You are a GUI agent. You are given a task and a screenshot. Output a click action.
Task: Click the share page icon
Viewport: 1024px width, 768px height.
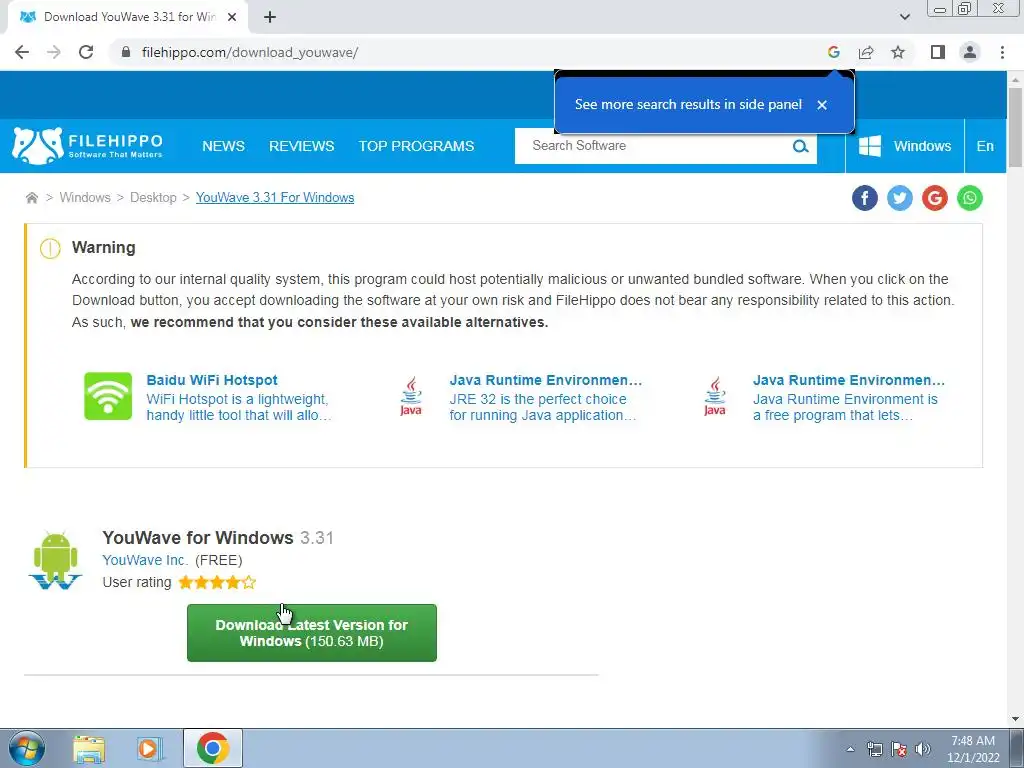(x=866, y=52)
